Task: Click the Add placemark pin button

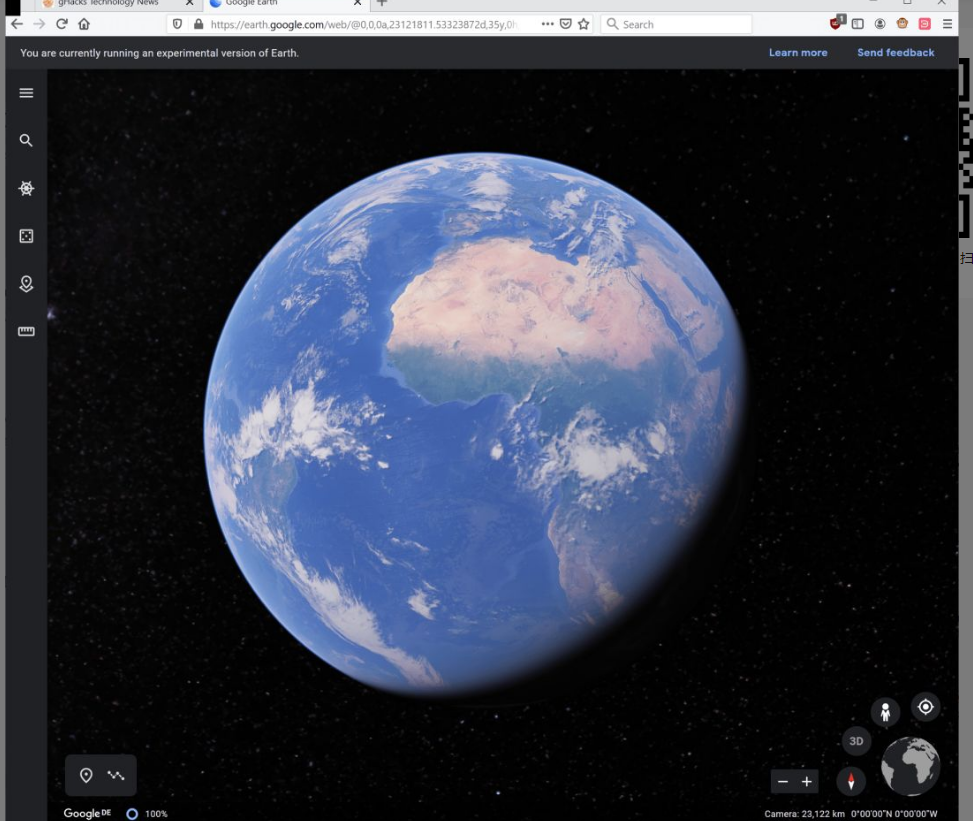Action: tap(86, 775)
